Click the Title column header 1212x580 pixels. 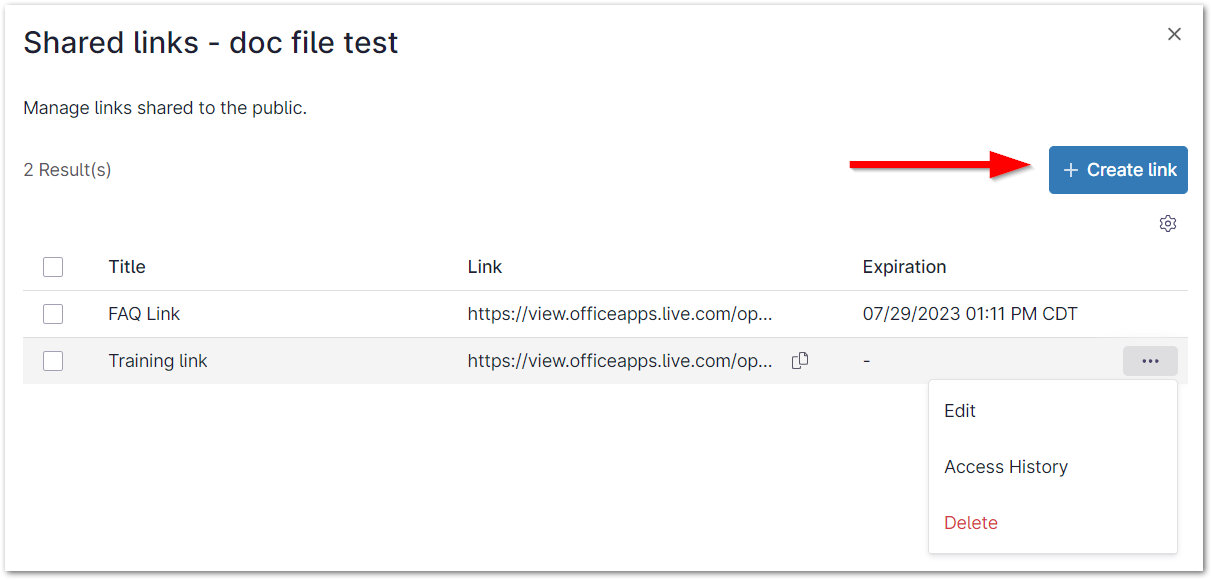coord(126,266)
